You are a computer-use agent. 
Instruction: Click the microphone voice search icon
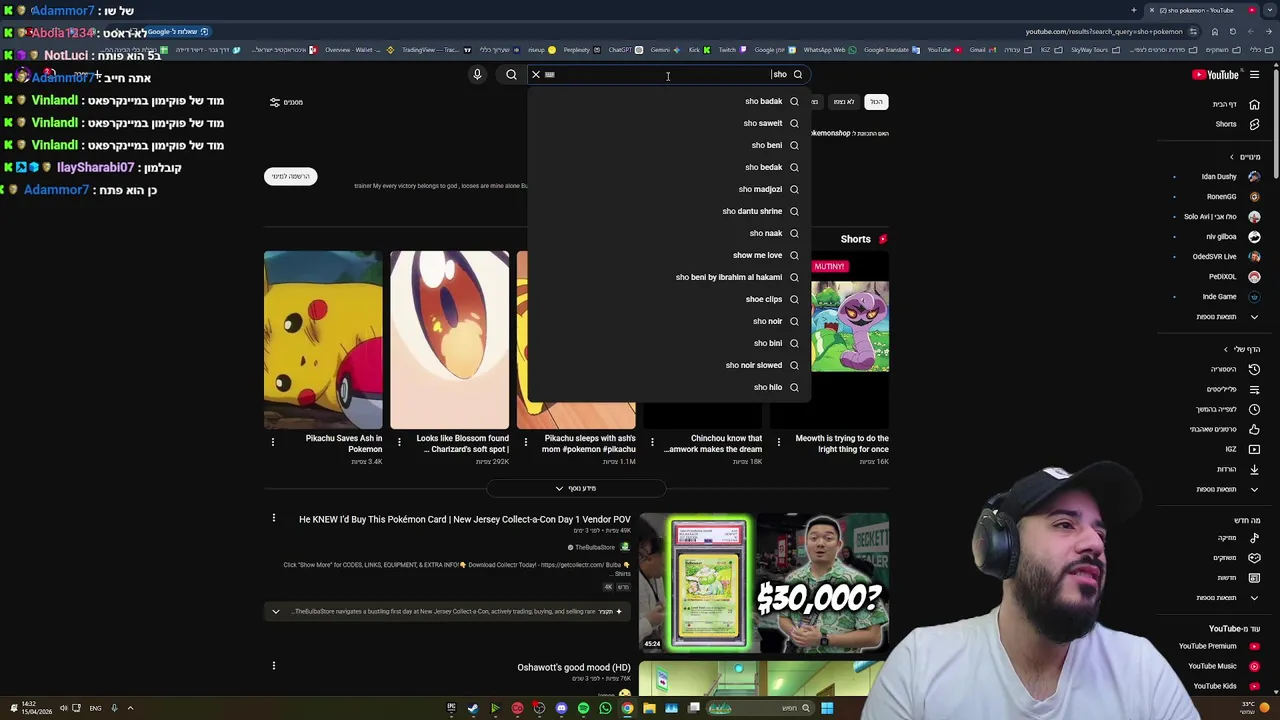click(477, 74)
